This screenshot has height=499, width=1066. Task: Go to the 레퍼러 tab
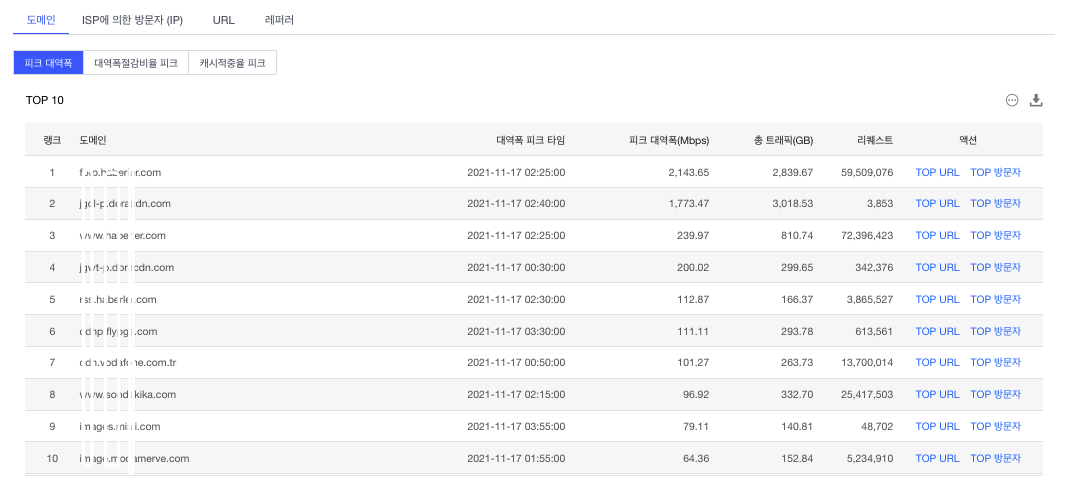click(279, 20)
